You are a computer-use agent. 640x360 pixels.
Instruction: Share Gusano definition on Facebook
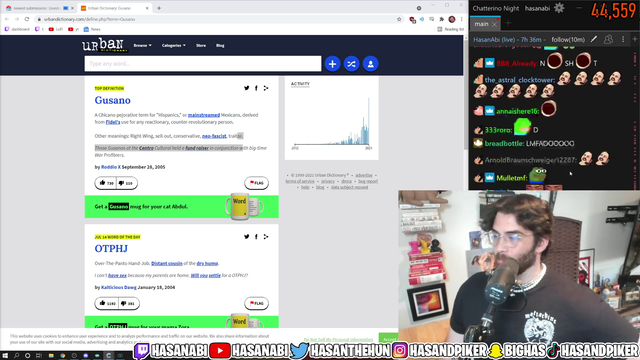pos(256,88)
